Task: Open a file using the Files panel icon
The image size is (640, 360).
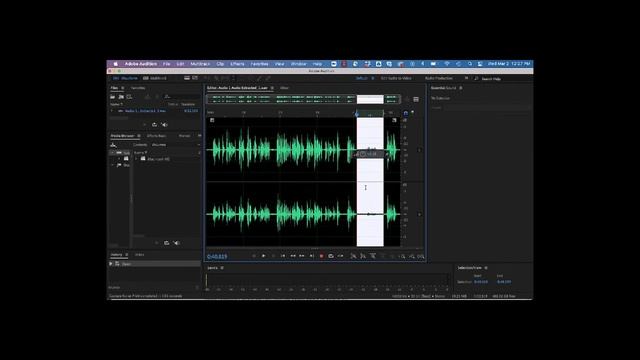Action: (113, 97)
